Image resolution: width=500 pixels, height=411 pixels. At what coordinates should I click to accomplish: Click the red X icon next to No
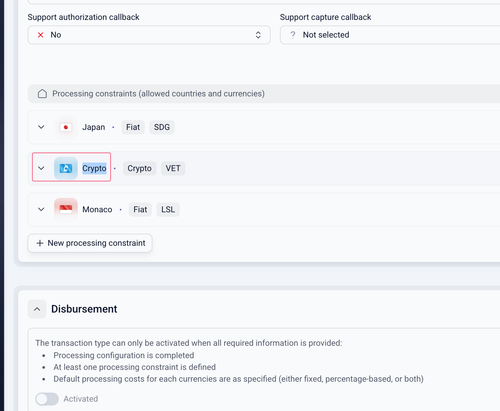coord(41,35)
